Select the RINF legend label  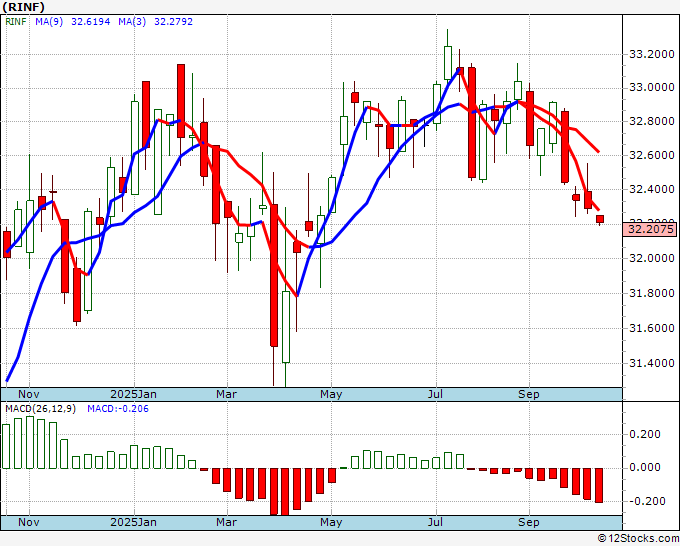click(x=16, y=22)
